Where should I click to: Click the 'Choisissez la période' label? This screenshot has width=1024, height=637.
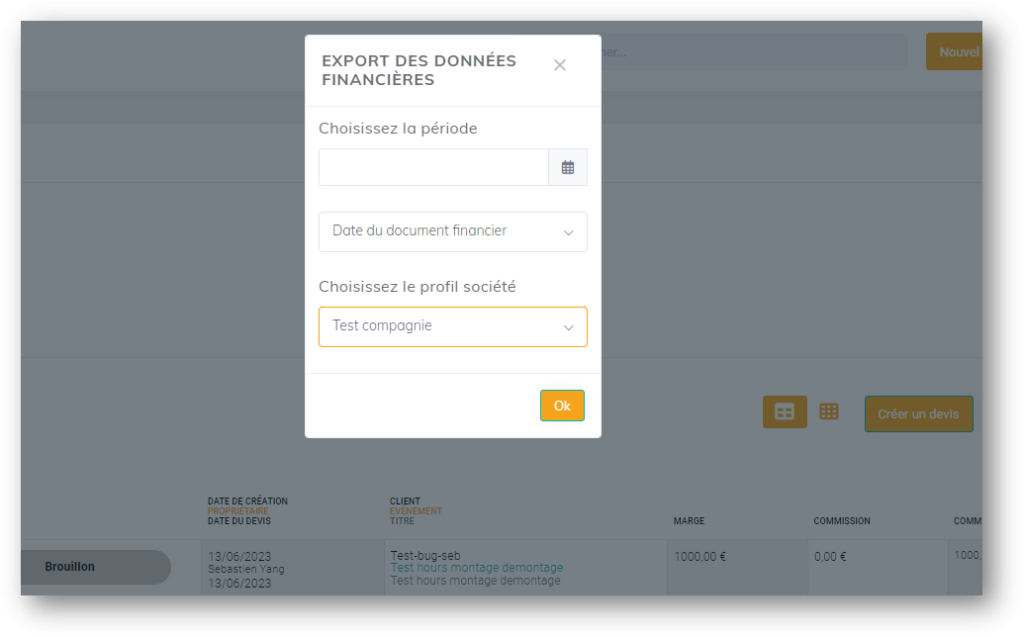coord(398,128)
